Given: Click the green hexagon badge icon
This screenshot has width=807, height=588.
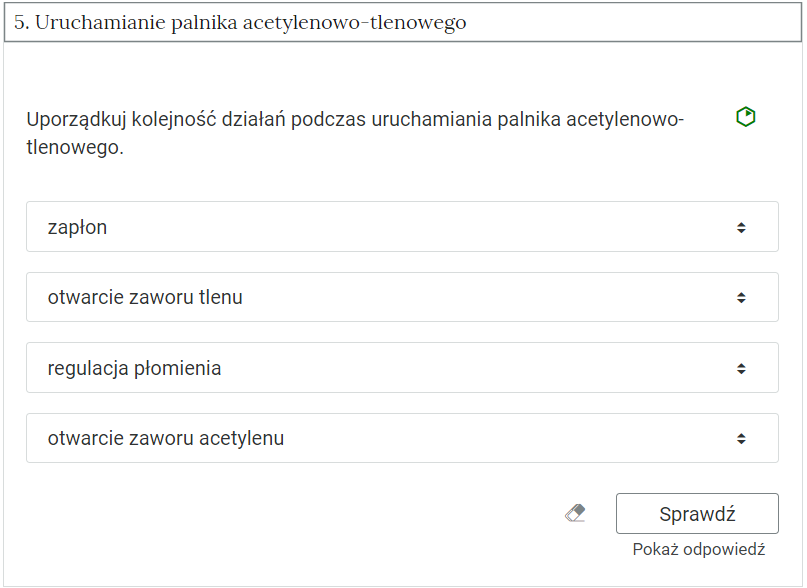Looking at the screenshot, I should 744,116.
